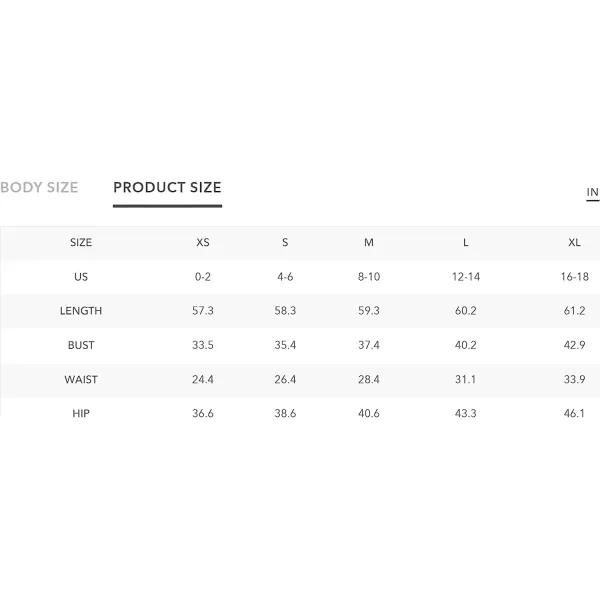The width and height of the screenshot is (600, 600).
Task: Click the L size column header
Action: 466,243
